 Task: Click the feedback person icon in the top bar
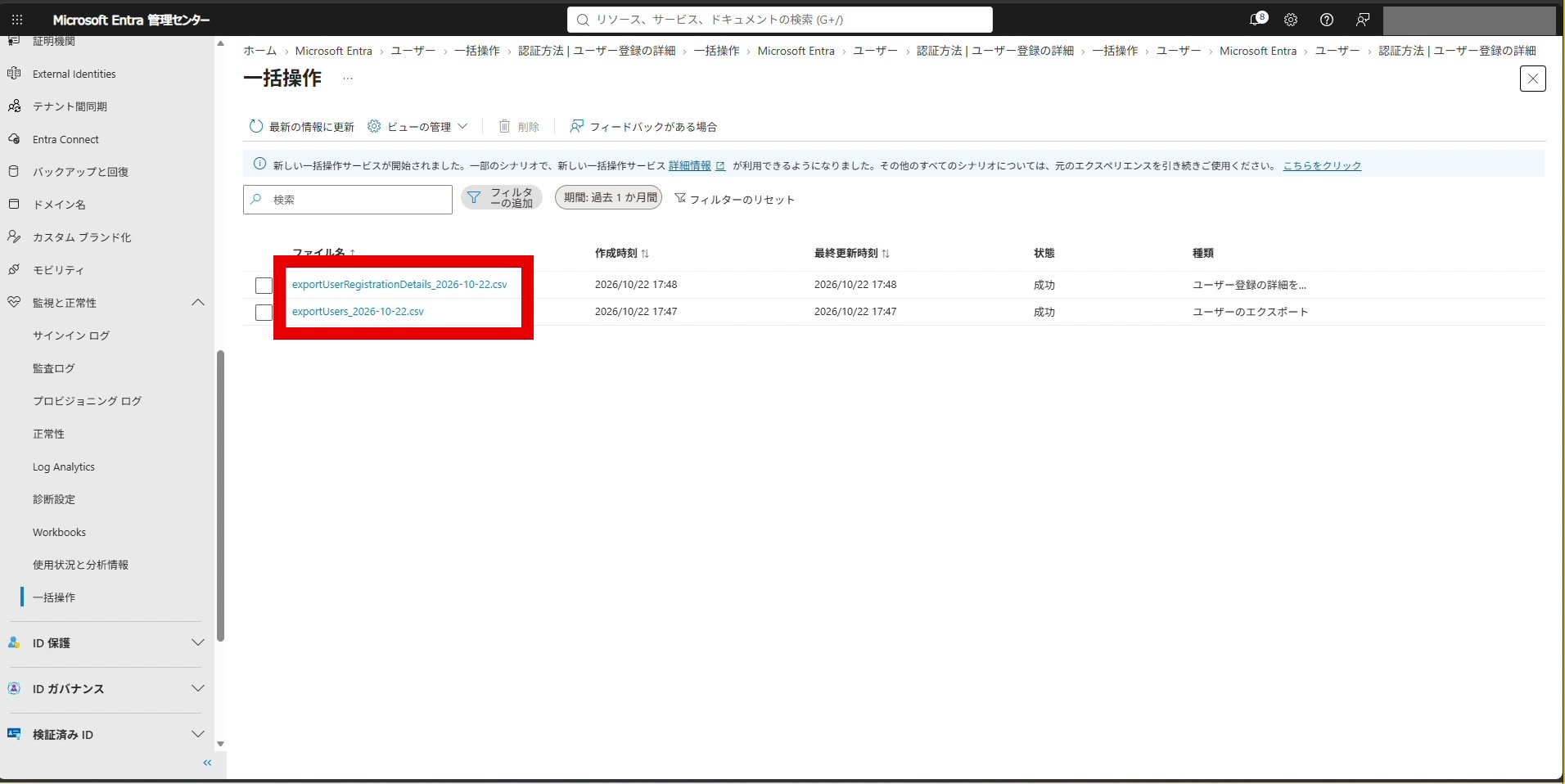pyautogui.click(x=1363, y=20)
